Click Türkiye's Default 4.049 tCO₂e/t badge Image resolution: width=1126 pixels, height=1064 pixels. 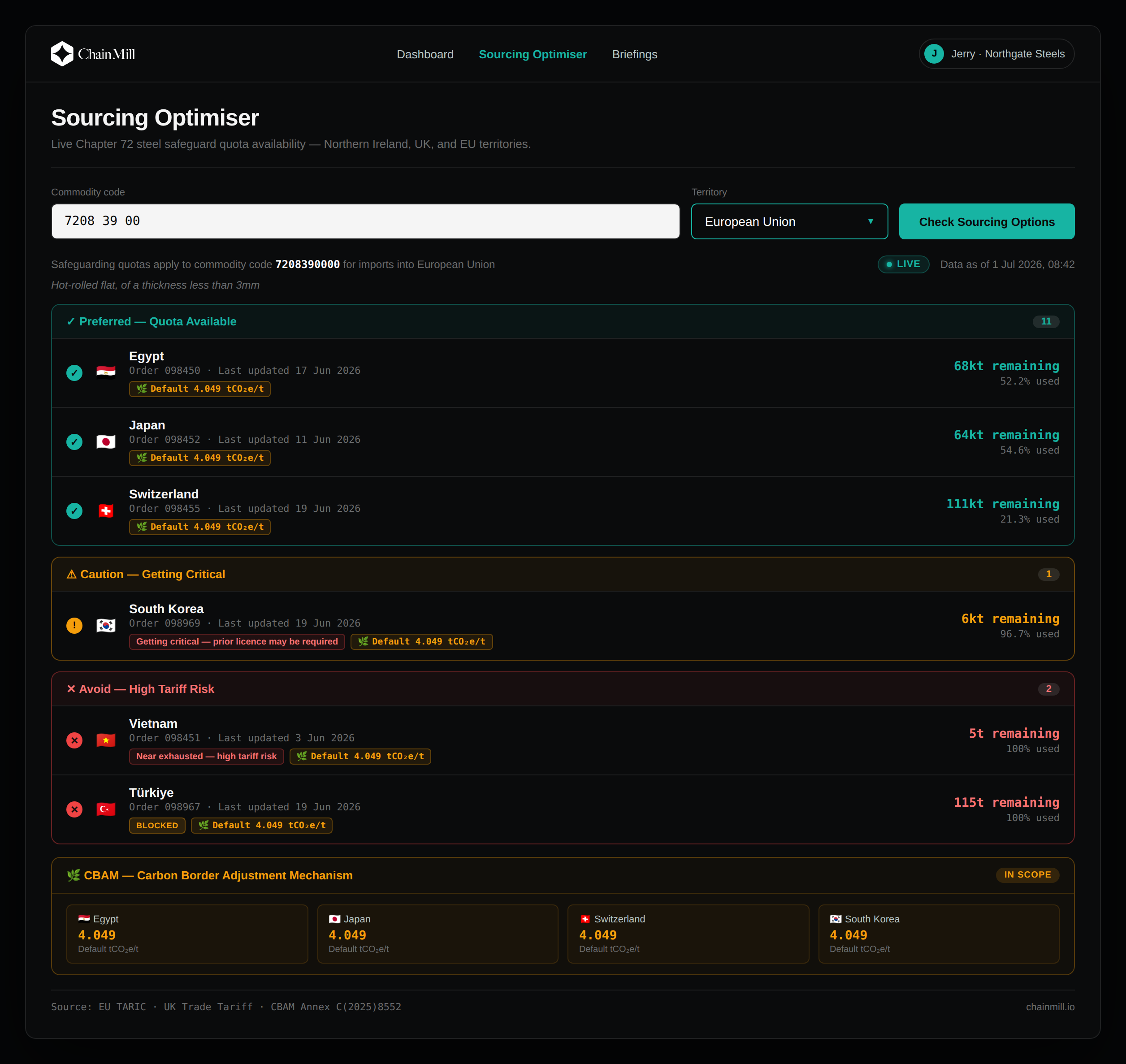[x=261, y=825]
